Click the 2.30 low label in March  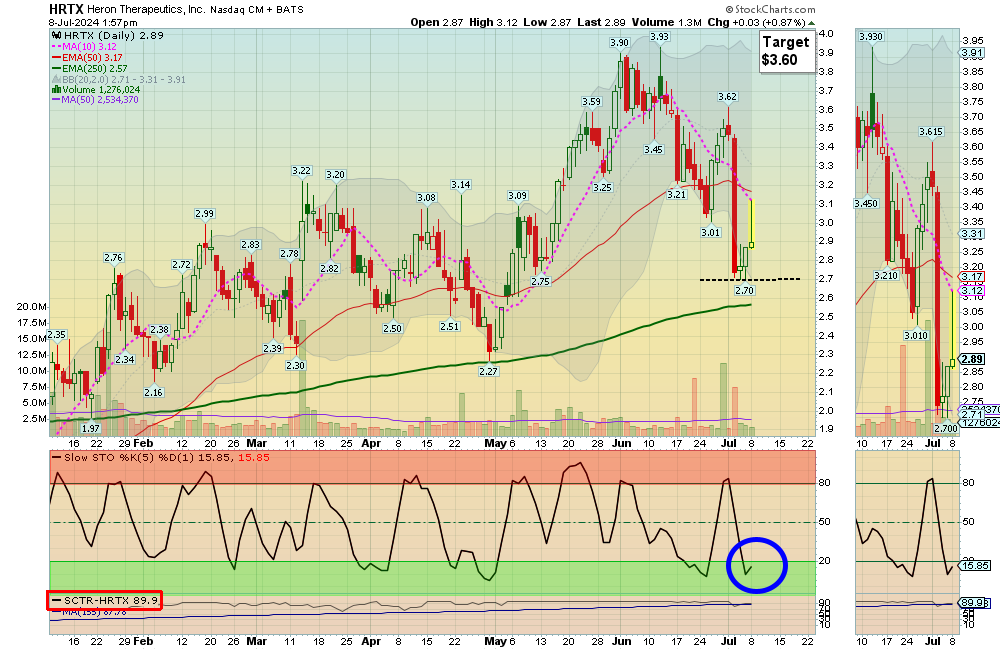pos(295,366)
